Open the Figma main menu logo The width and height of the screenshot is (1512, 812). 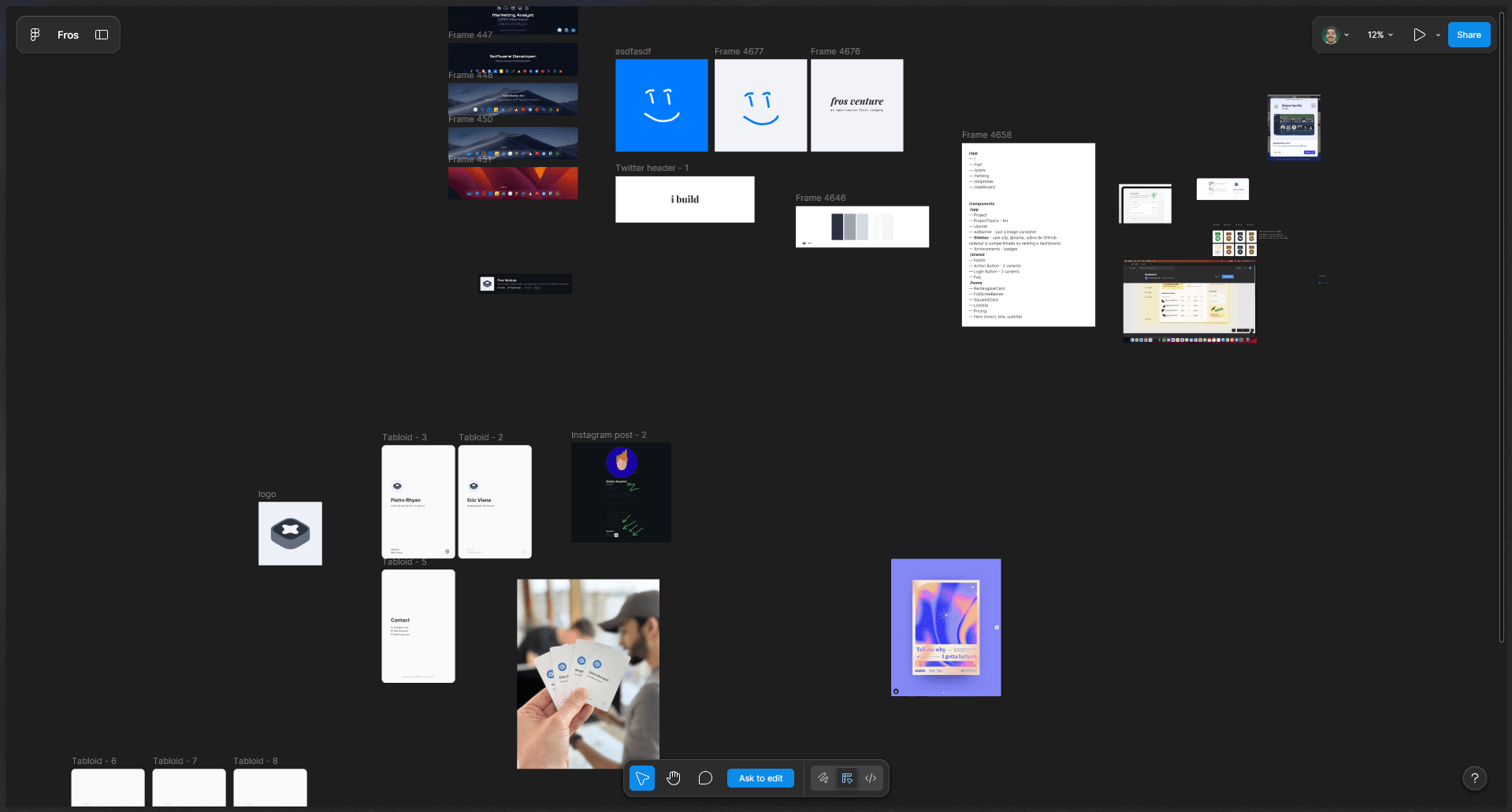coord(35,35)
